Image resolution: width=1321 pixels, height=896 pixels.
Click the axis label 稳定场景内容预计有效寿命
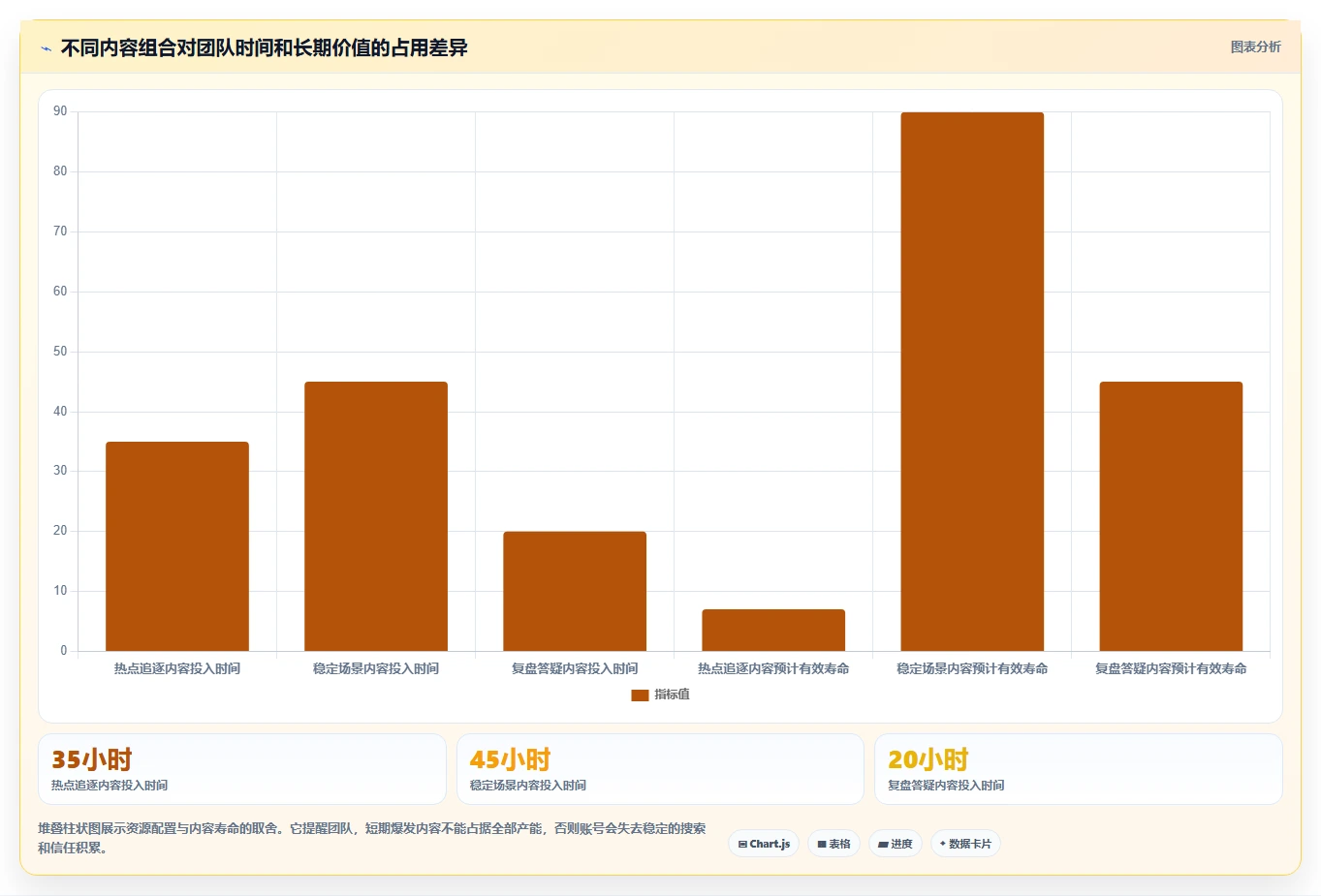[972, 668]
